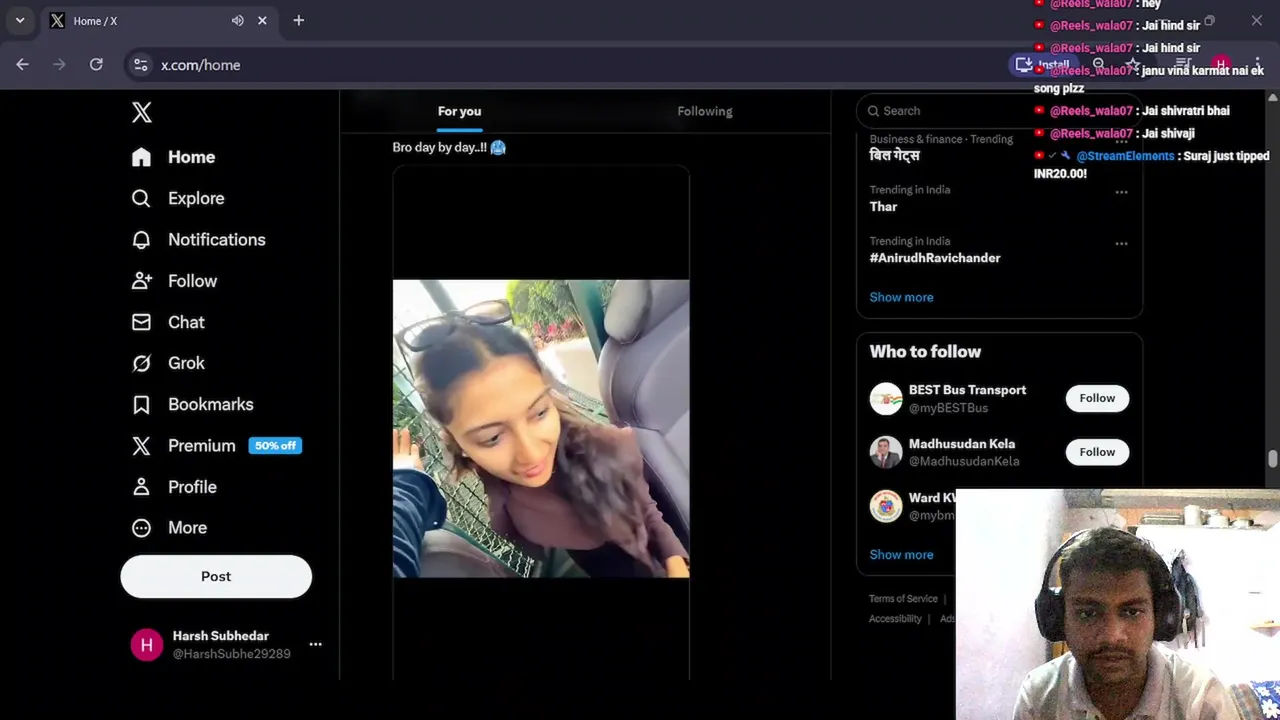Viewport: 1280px width, 720px height.
Task: Open the Grok icon
Action: 141,363
